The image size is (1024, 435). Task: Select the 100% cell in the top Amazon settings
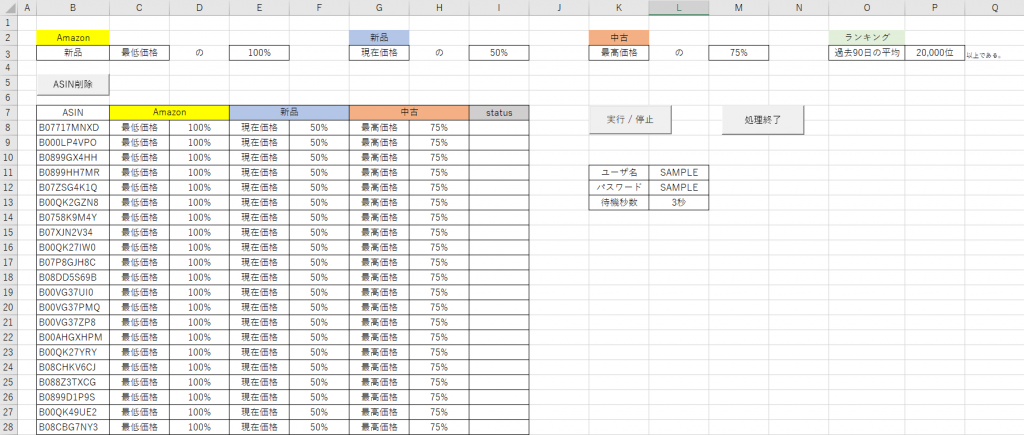pos(259,52)
